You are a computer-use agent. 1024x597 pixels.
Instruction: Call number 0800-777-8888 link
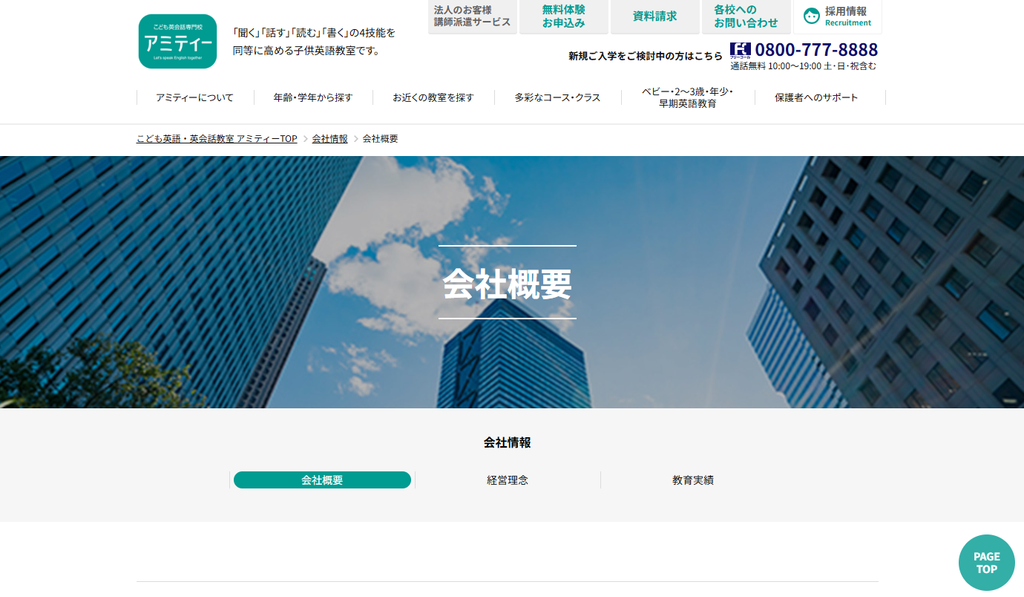pos(816,50)
